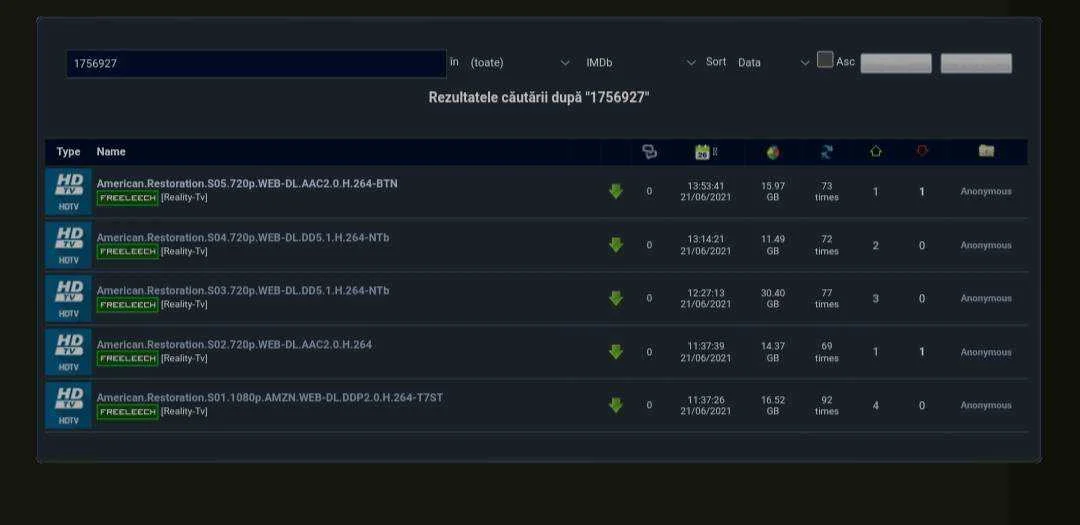Image resolution: width=1080 pixels, height=525 pixels.
Task: Click seeders count 3 in S03 row
Action: point(875,299)
